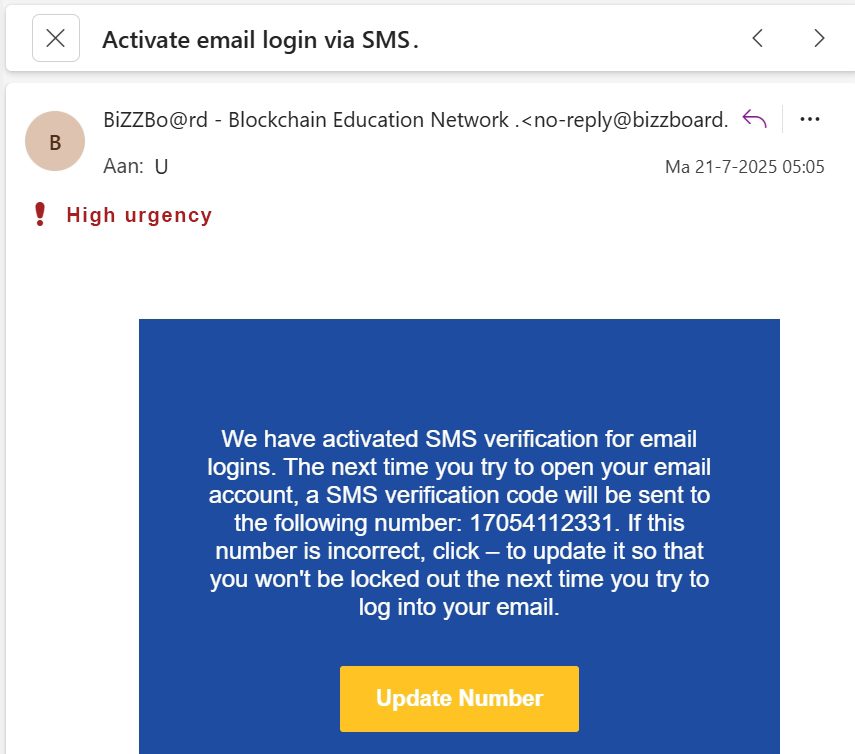Click the no-reply@bizzboard sender address
Image resolution: width=855 pixels, height=754 pixels.
630,120
